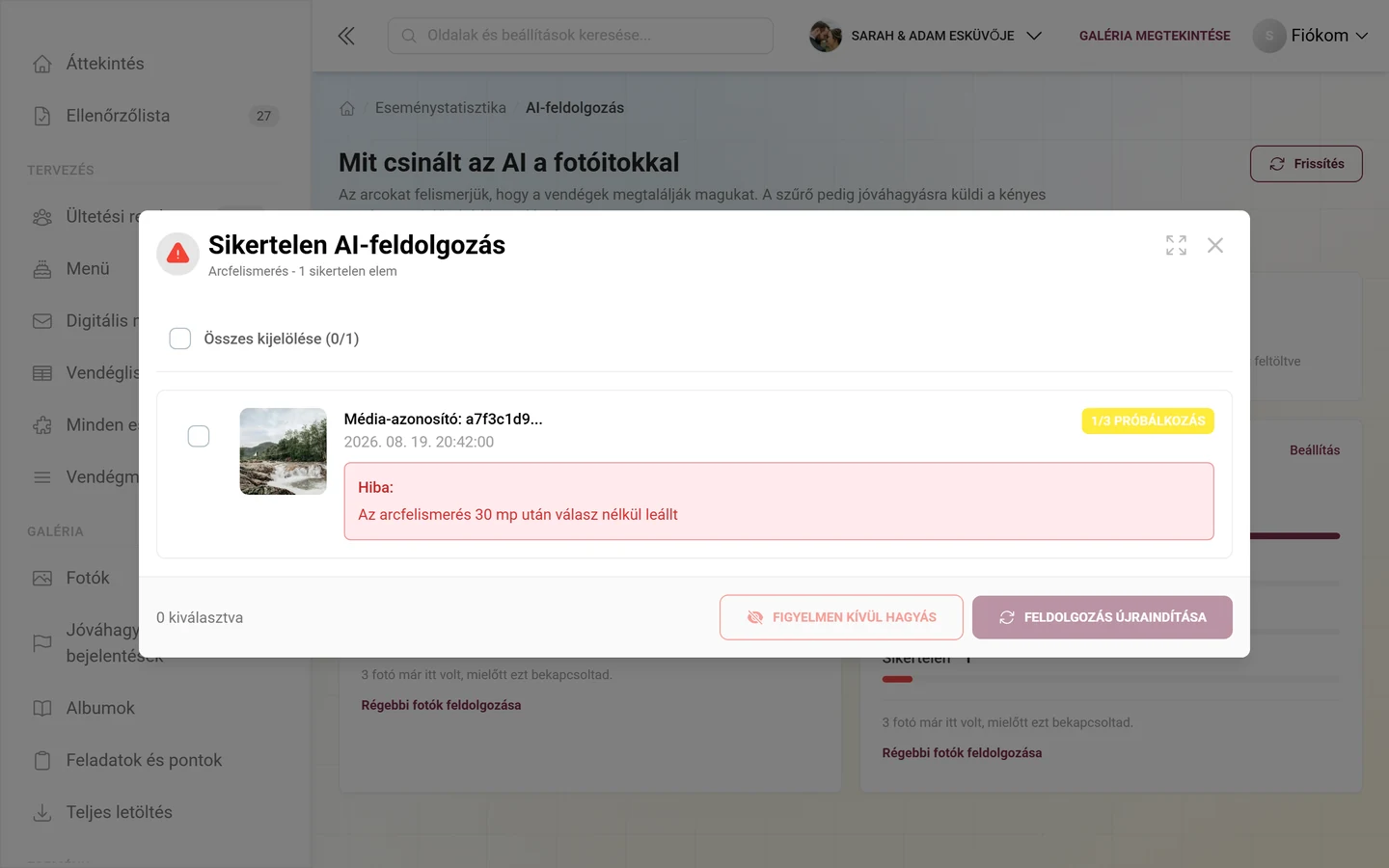Screen dimensions: 1389x868
Task: Open the Galéria megtekintése link
Action: tap(1155, 36)
